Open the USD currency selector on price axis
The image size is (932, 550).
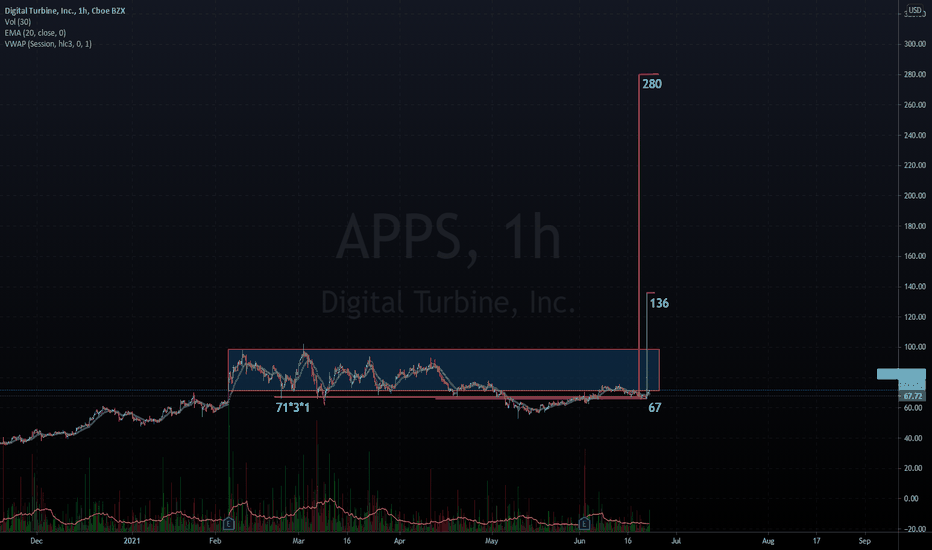(915, 10)
